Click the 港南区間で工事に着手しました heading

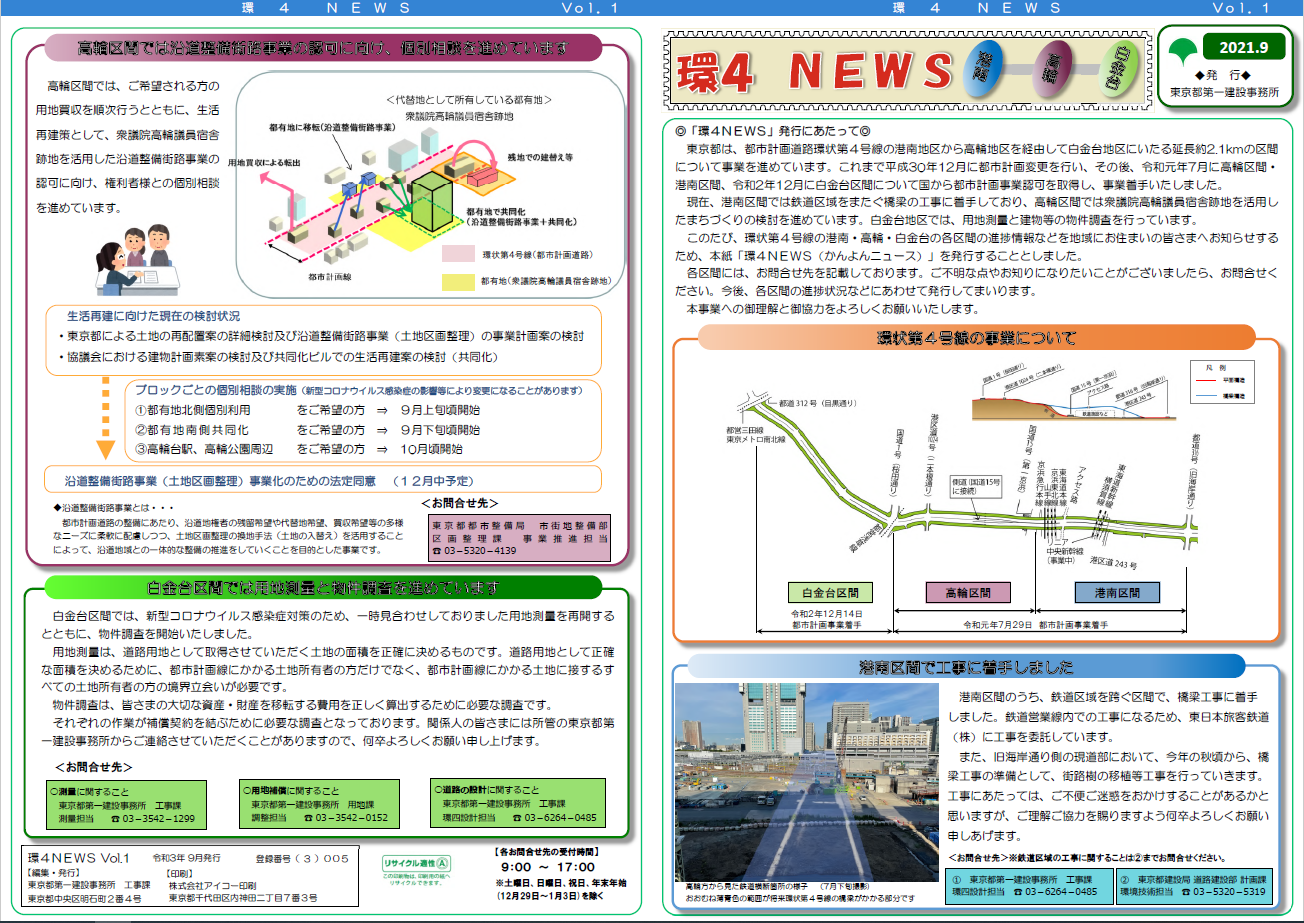point(966,667)
